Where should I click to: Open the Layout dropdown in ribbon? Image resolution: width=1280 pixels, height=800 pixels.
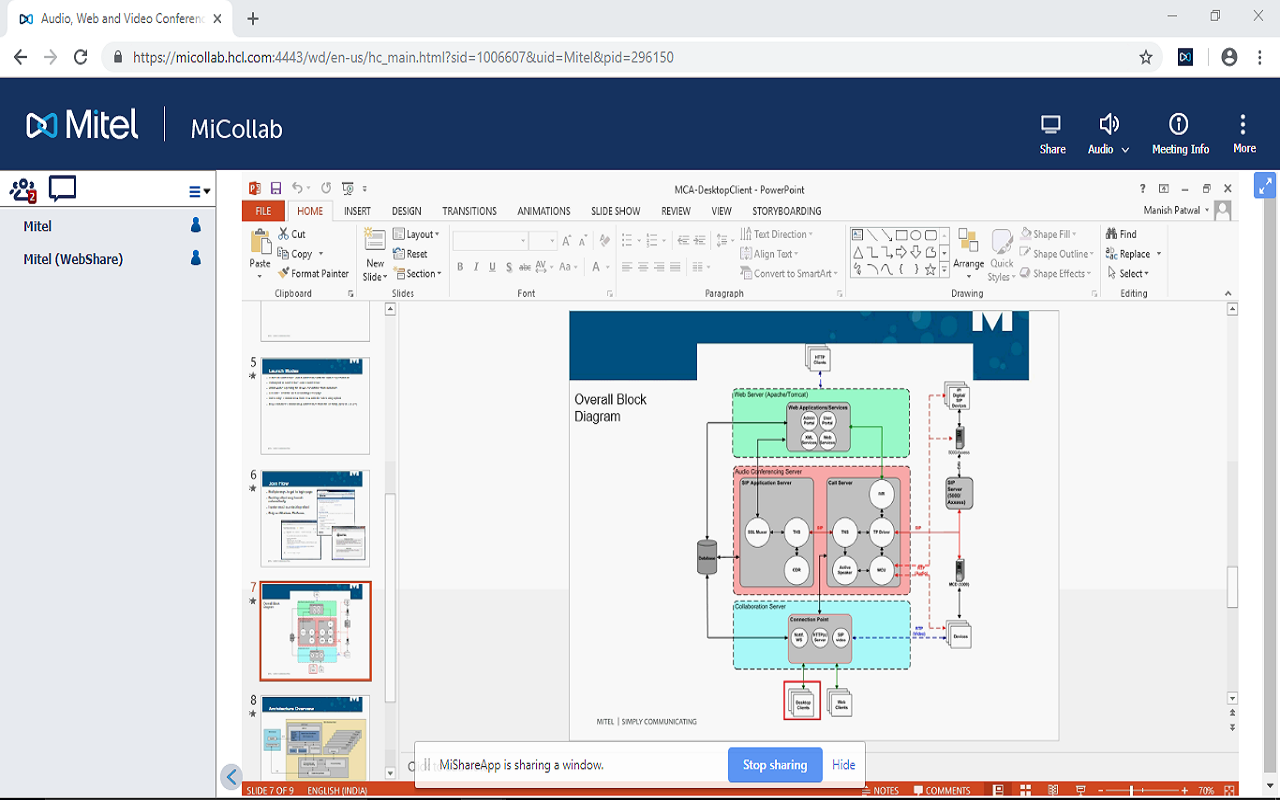[422, 234]
